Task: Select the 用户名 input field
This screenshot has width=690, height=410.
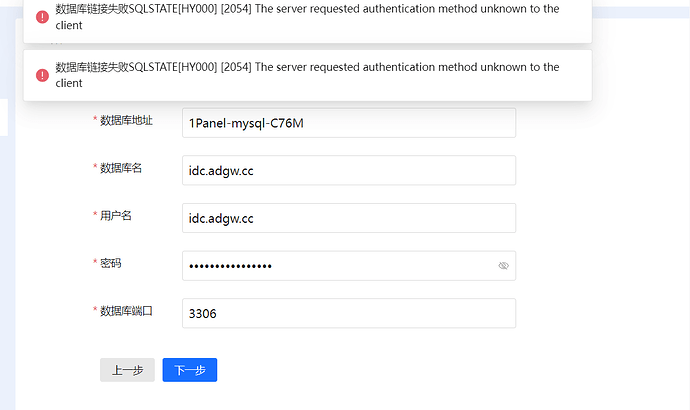Action: click(x=348, y=218)
